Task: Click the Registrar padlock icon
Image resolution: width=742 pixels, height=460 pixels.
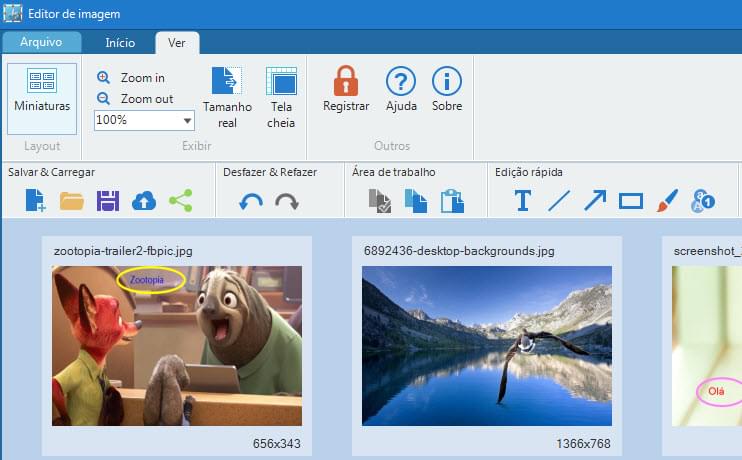Action: coord(346,81)
